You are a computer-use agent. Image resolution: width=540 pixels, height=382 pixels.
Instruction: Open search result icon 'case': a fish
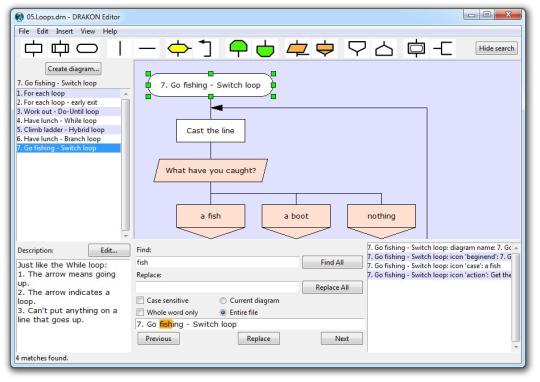coord(439,266)
